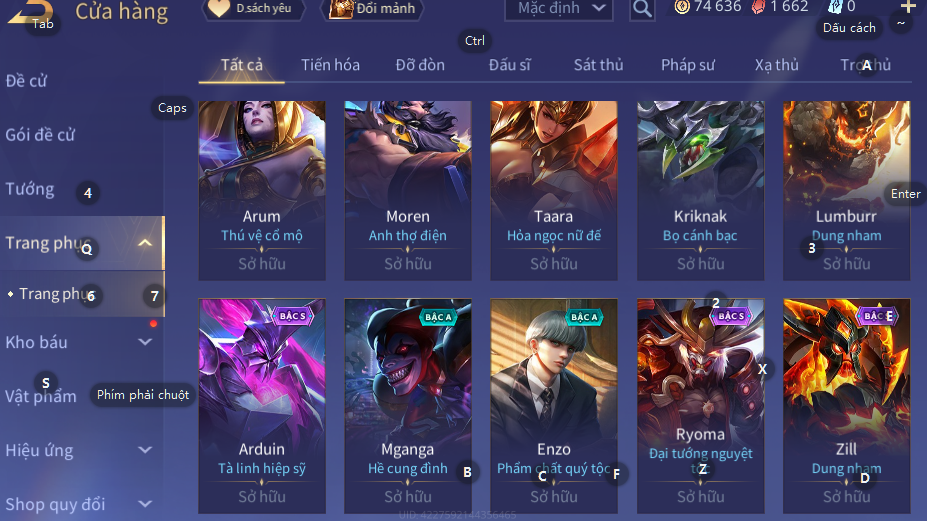The width and height of the screenshot is (927, 521).
Task: Open the Mặc định sort dropdown
Action: (x=559, y=9)
